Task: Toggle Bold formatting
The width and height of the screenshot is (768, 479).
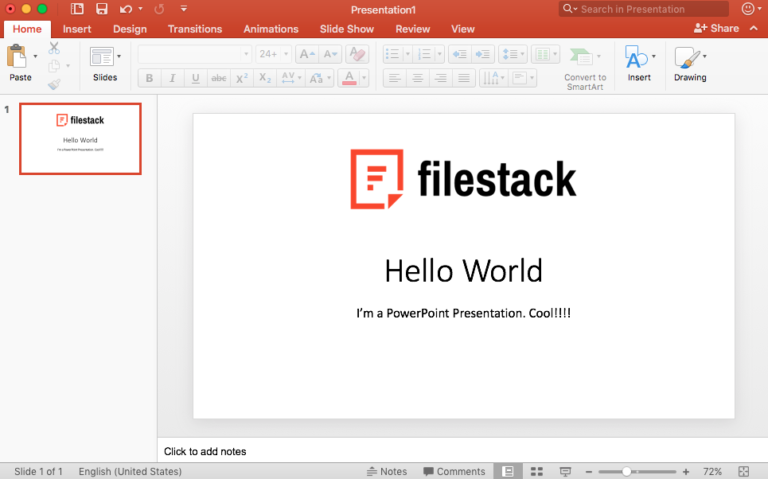Action: click(149, 78)
